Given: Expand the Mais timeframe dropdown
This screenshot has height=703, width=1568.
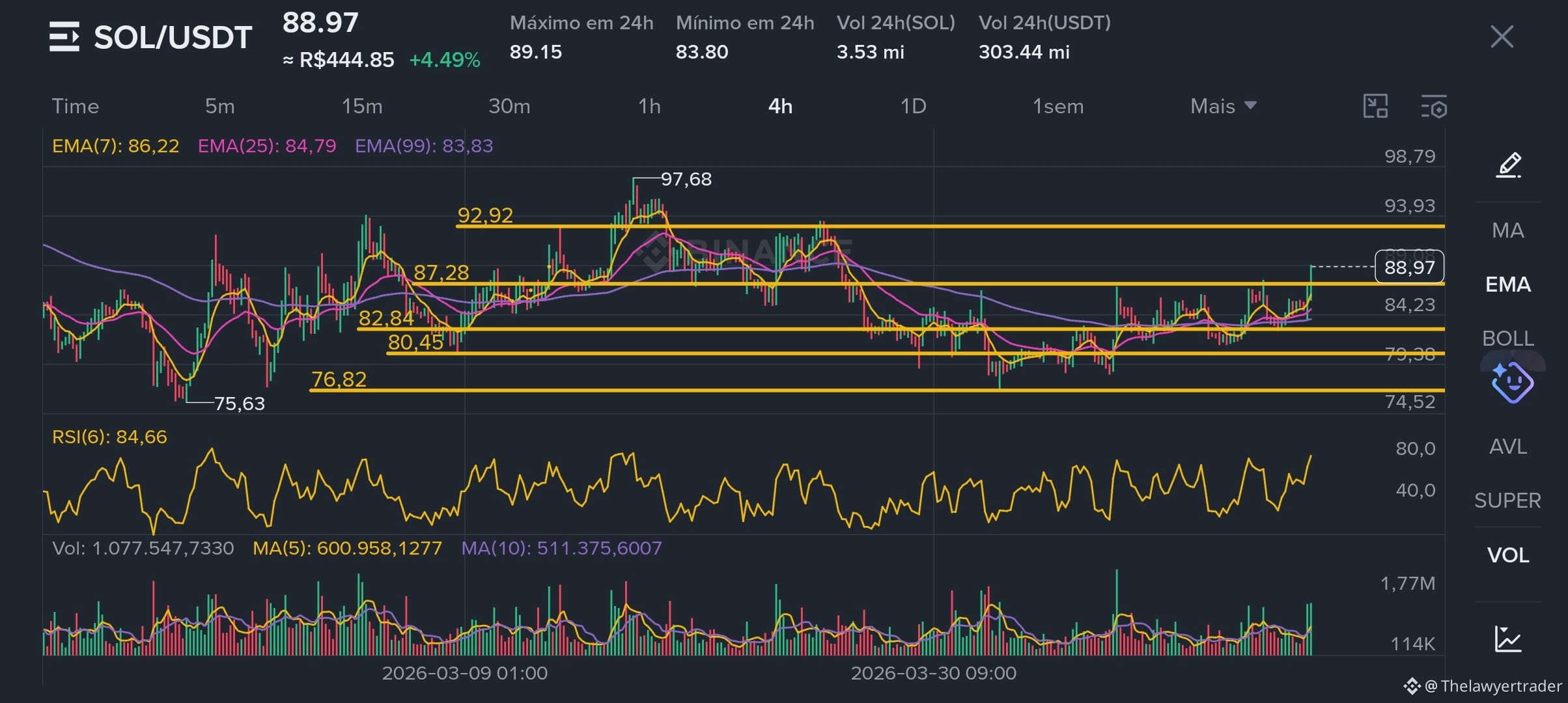Looking at the screenshot, I should click(x=1223, y=106).
